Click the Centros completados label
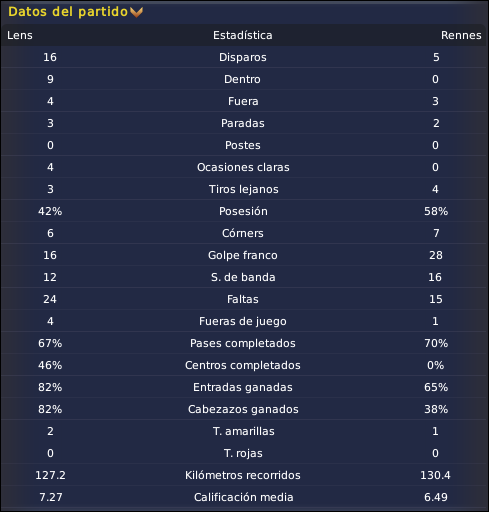 click(243, 365)
